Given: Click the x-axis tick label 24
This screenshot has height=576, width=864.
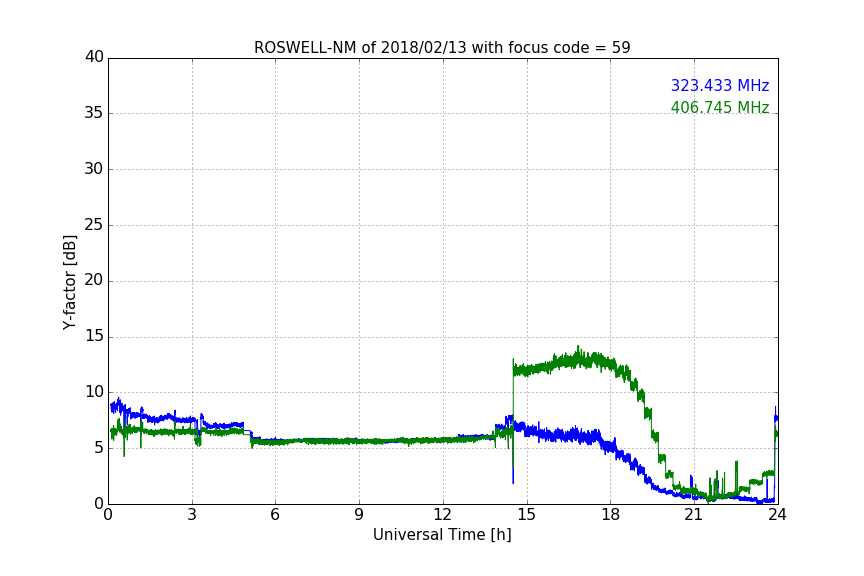Looking at the screenshot, I should pos(777,515).
